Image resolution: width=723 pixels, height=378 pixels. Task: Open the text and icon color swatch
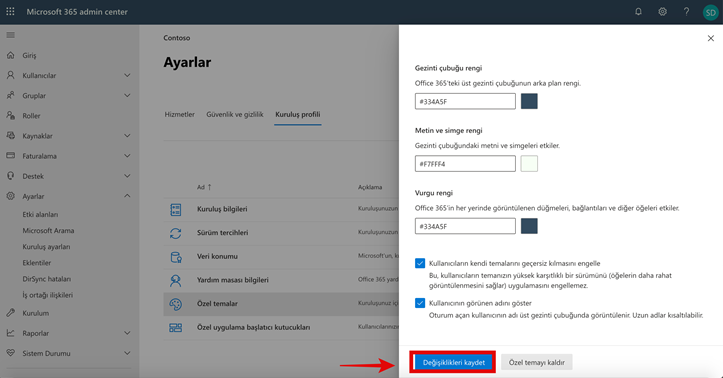(529, 164)
